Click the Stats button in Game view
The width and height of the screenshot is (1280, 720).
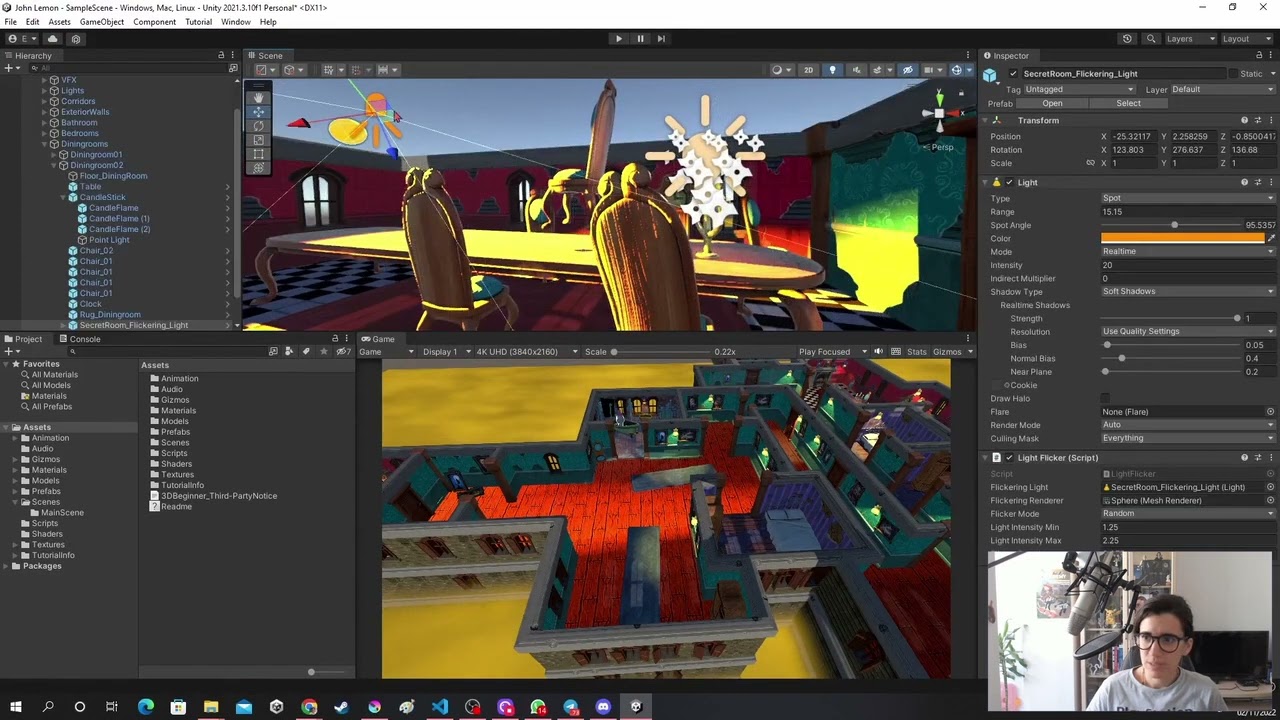(916, 352)
